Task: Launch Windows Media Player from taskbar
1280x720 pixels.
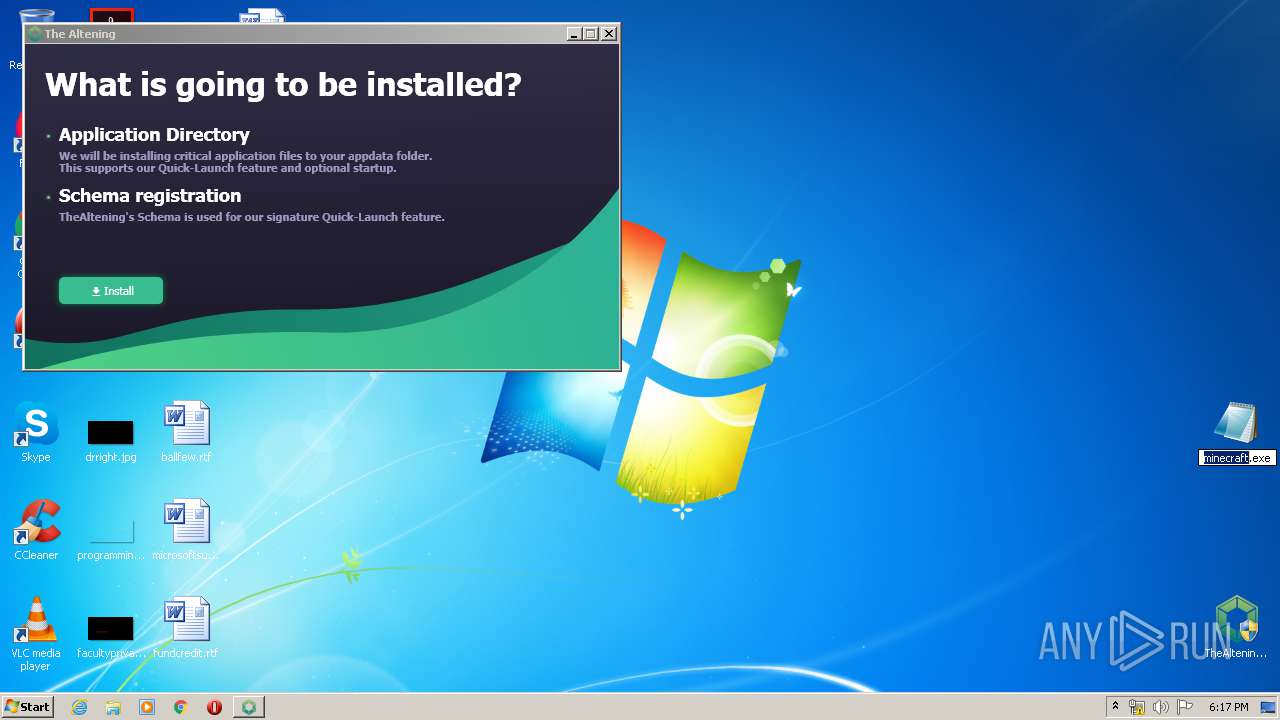Action: pyautogui.click(x=147, y=707)
